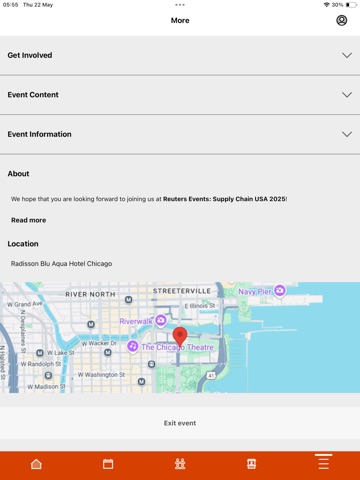
Task: Tap the Exit event button
Action: point(180,423)
